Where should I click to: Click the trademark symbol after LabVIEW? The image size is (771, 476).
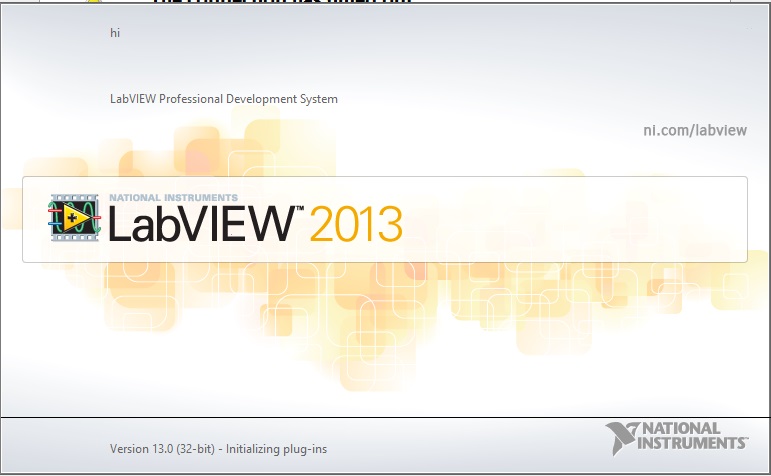(x=298, y=209)
